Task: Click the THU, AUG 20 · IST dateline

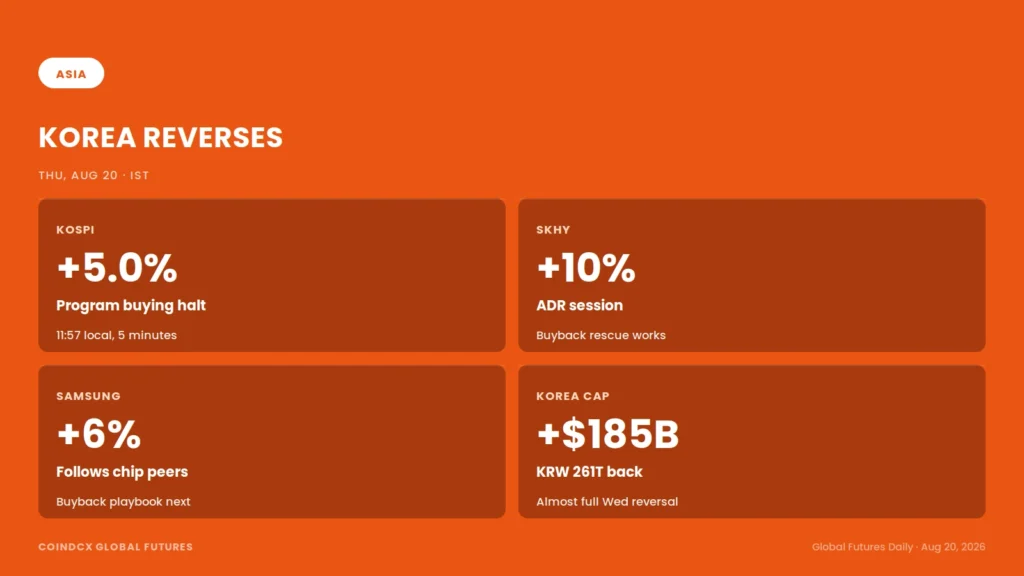Action: point(94,175)
